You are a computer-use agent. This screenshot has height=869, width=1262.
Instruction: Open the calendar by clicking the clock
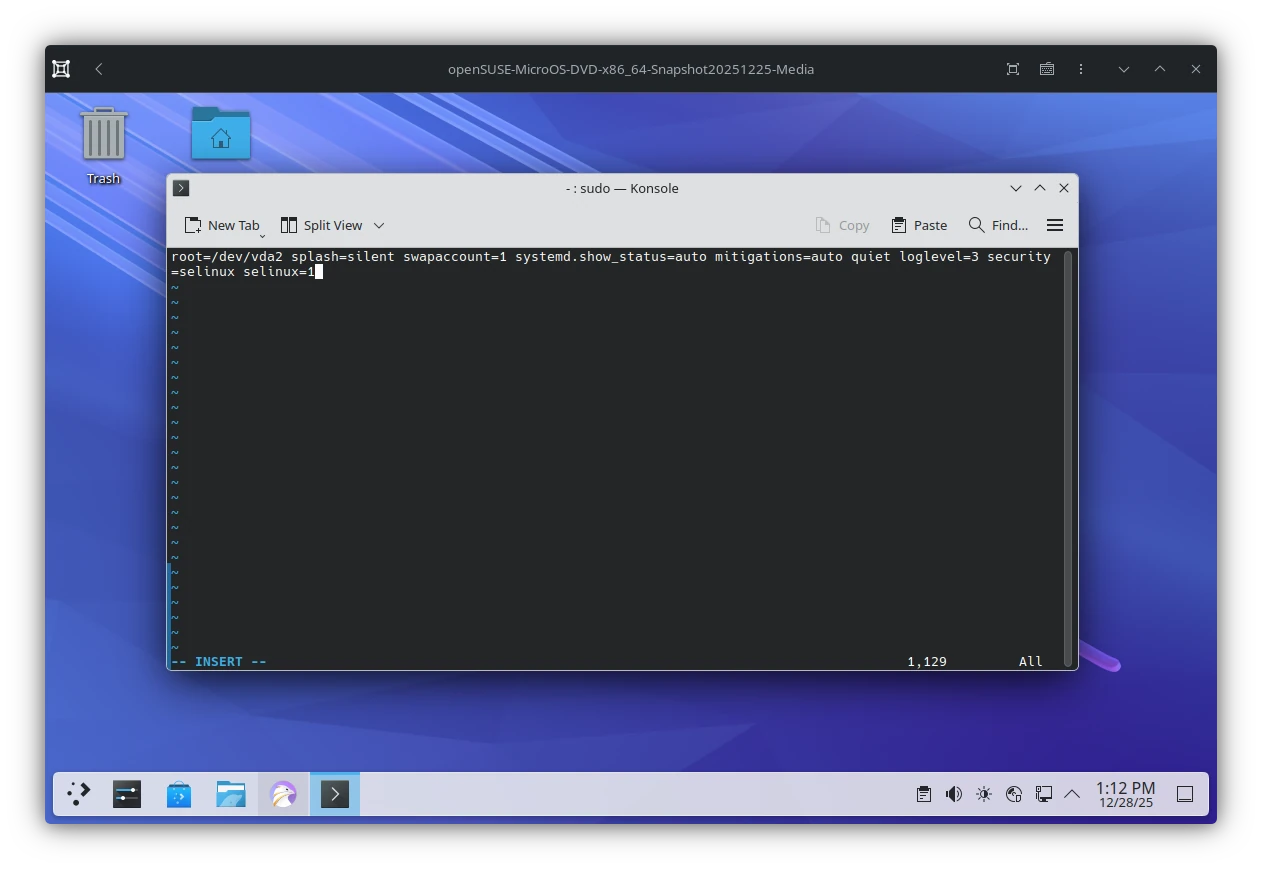tap(1124, 794)
